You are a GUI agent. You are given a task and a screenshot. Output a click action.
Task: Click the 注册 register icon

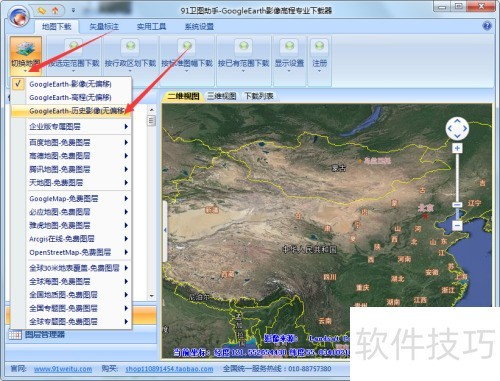pos(319,46)
